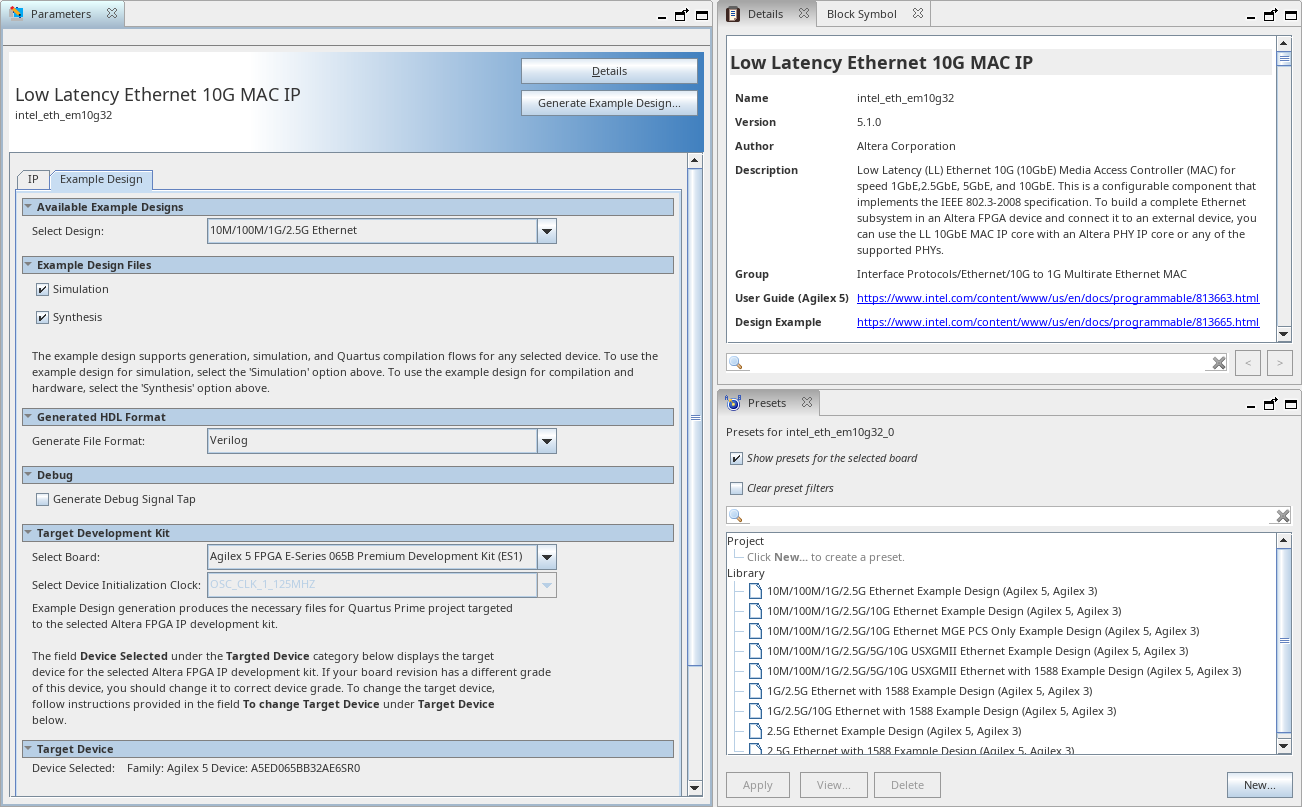Screen dimensions: 1302x807
Task: Click the Parameters panel scrollbar up arrow
Action: pos(695,160)
